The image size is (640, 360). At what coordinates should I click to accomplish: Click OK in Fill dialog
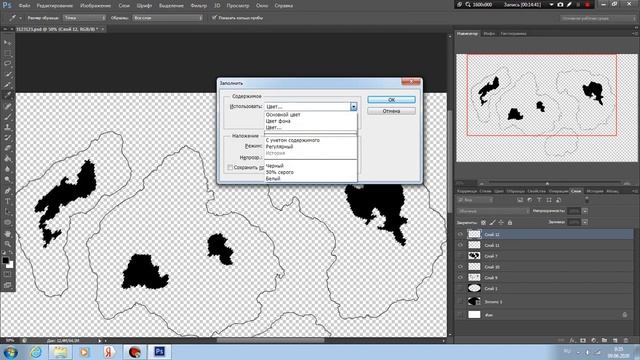point(391,100)
